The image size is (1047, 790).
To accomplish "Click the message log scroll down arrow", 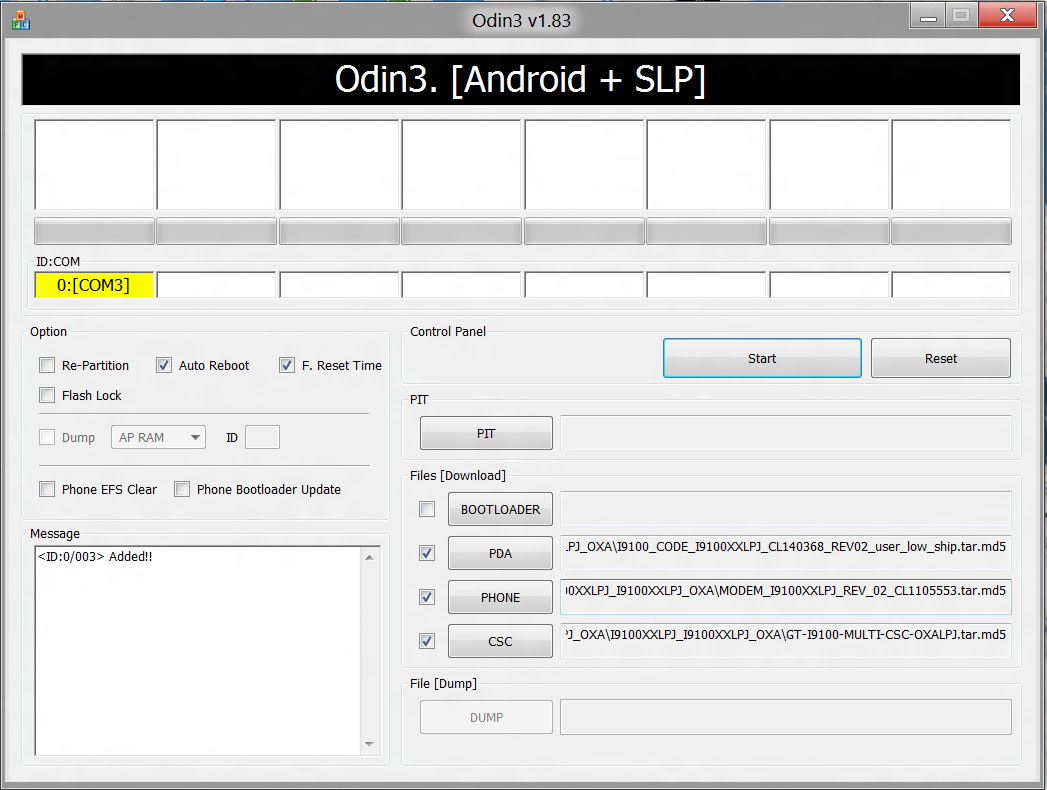I will 369,744.
